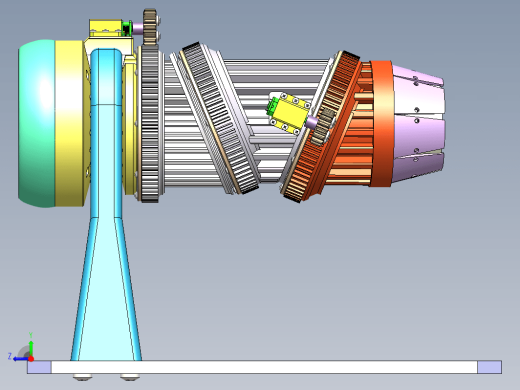Select the yellow cylindrical housing beside the dome
The image size is (520, 390).
(69, 123)
